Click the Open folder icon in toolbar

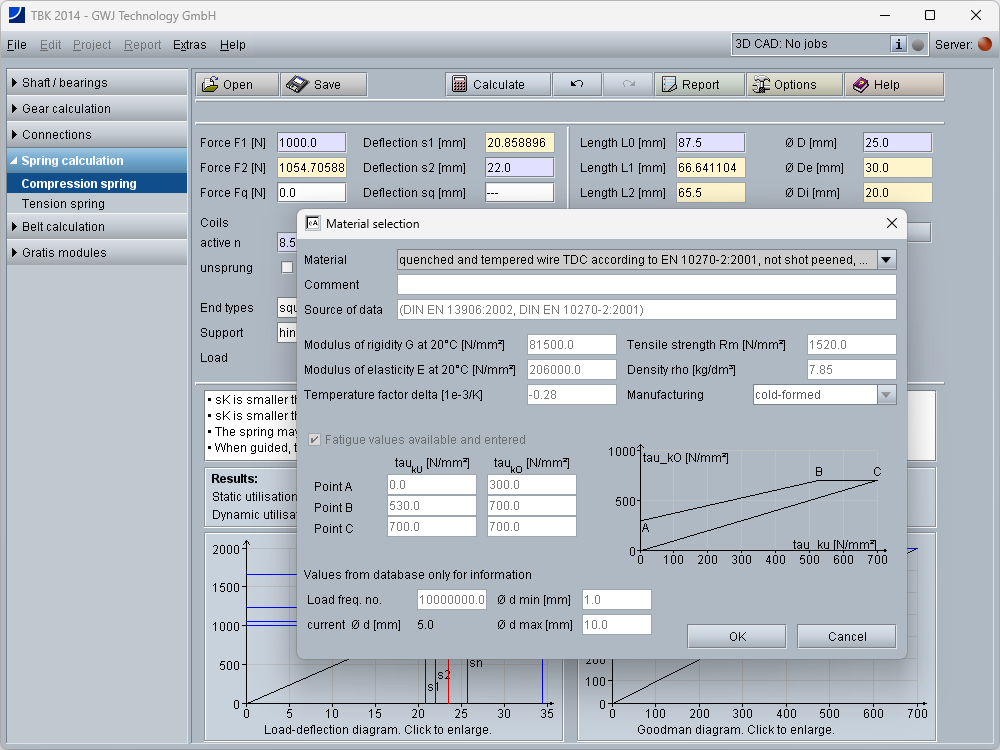pos(211,85)
